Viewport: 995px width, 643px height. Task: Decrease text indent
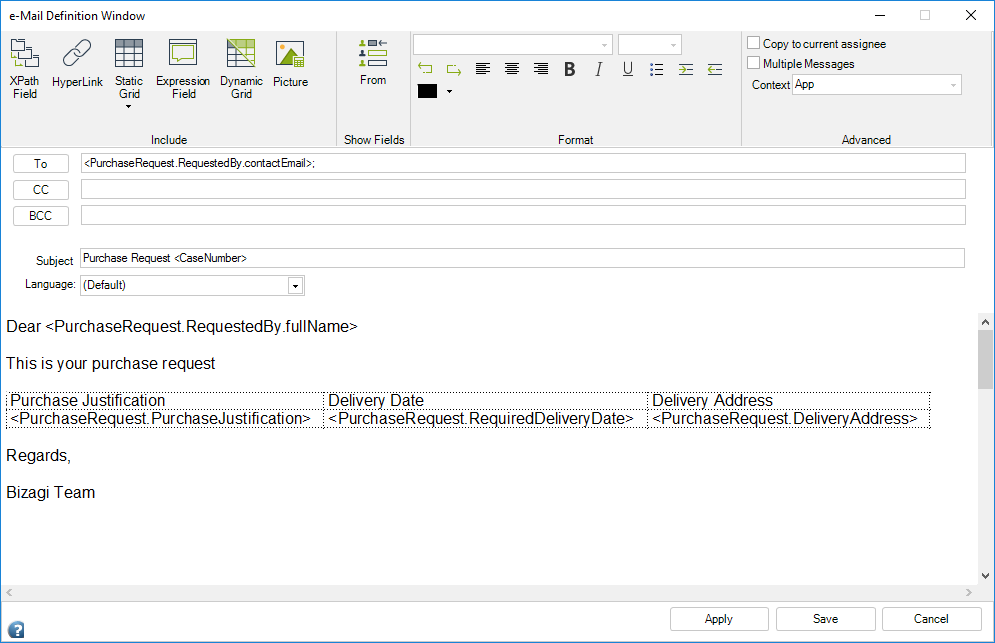point(715,69)
